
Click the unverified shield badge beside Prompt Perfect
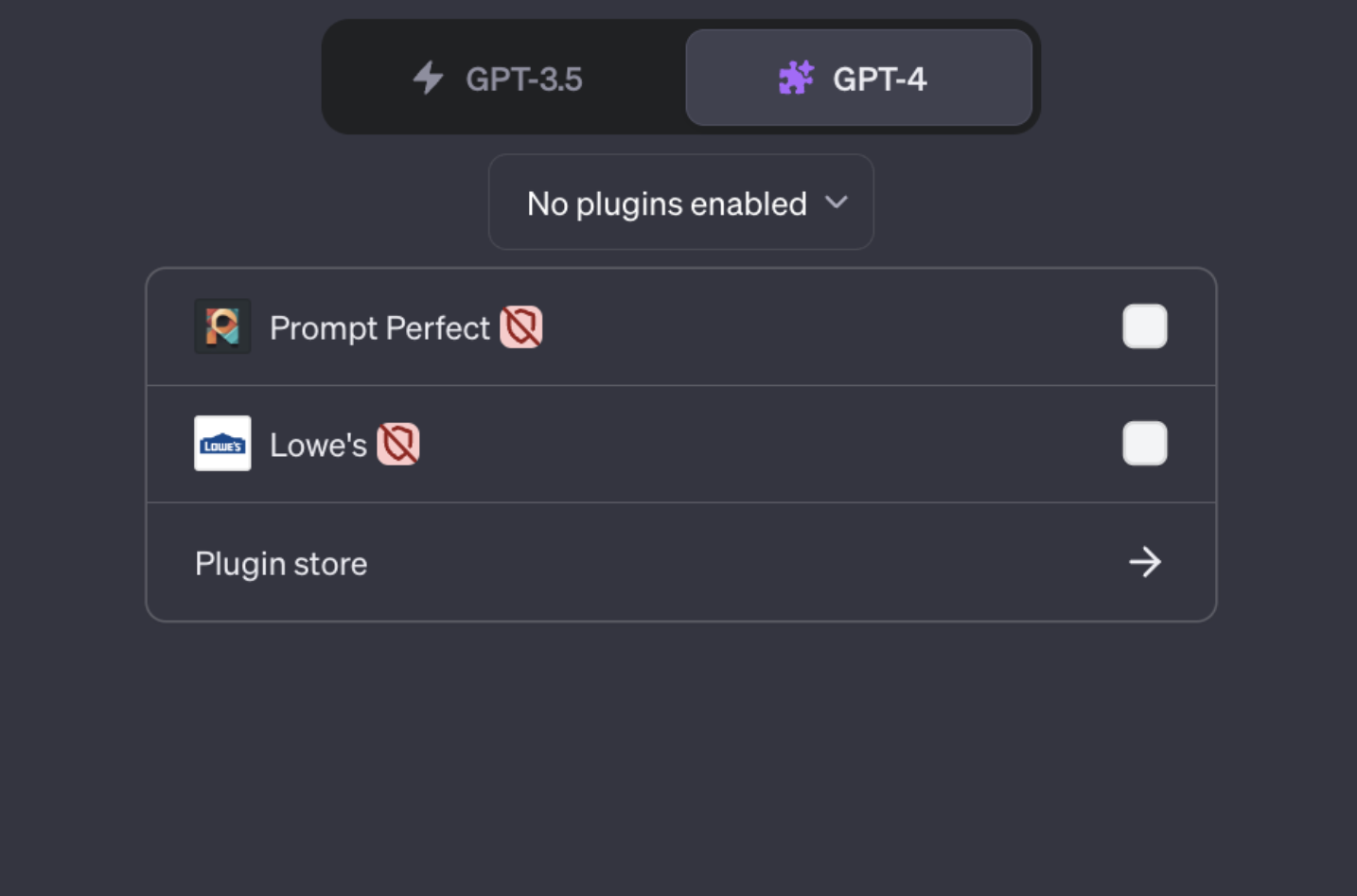click(521, 326)
